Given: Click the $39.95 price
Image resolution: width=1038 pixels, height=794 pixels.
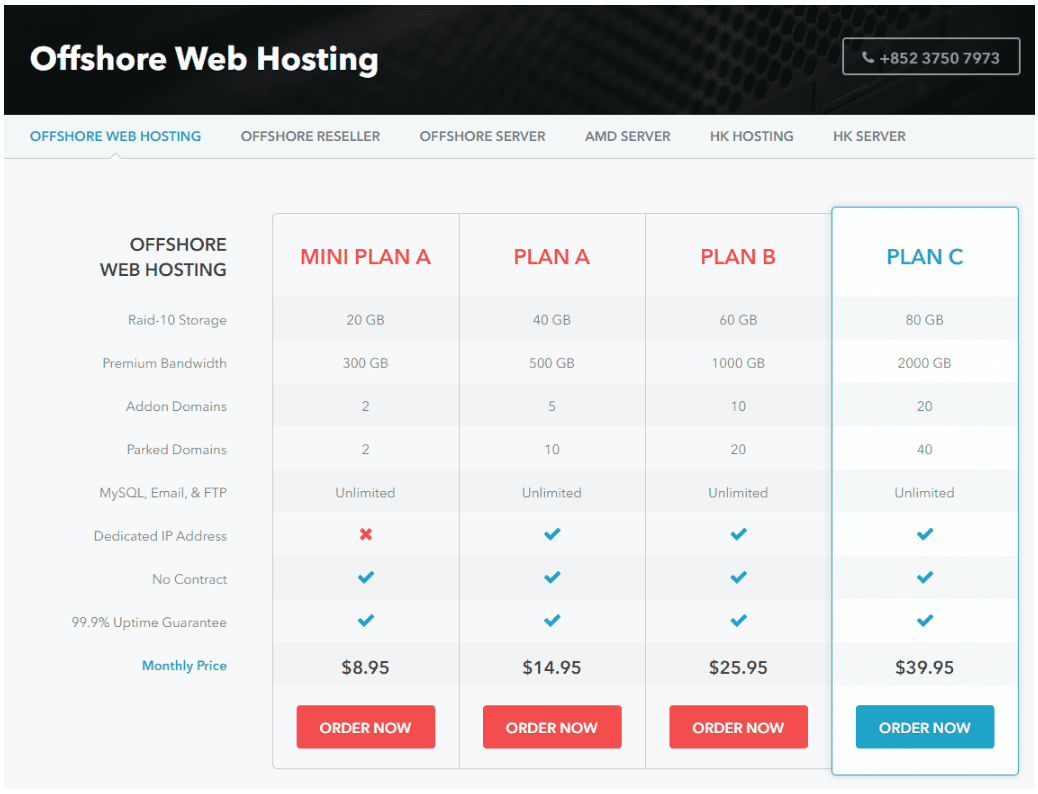Looking at the screenshot, I should coord(925,668).
